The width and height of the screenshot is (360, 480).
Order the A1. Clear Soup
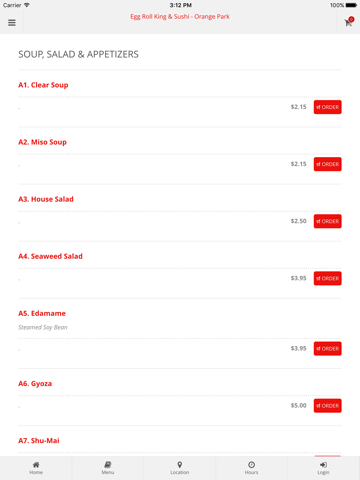click(327, 107)
